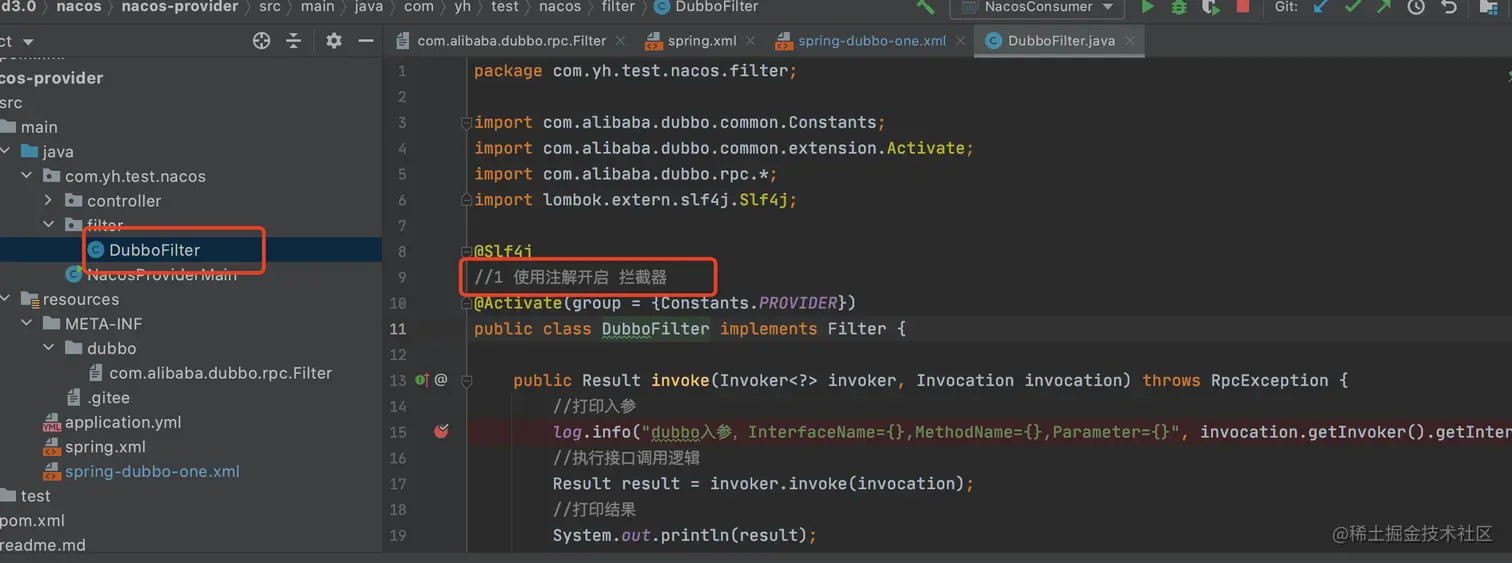1512x563 pixels.
Task: Click the package declaration on line 1
Action: [x=635, y=71]
